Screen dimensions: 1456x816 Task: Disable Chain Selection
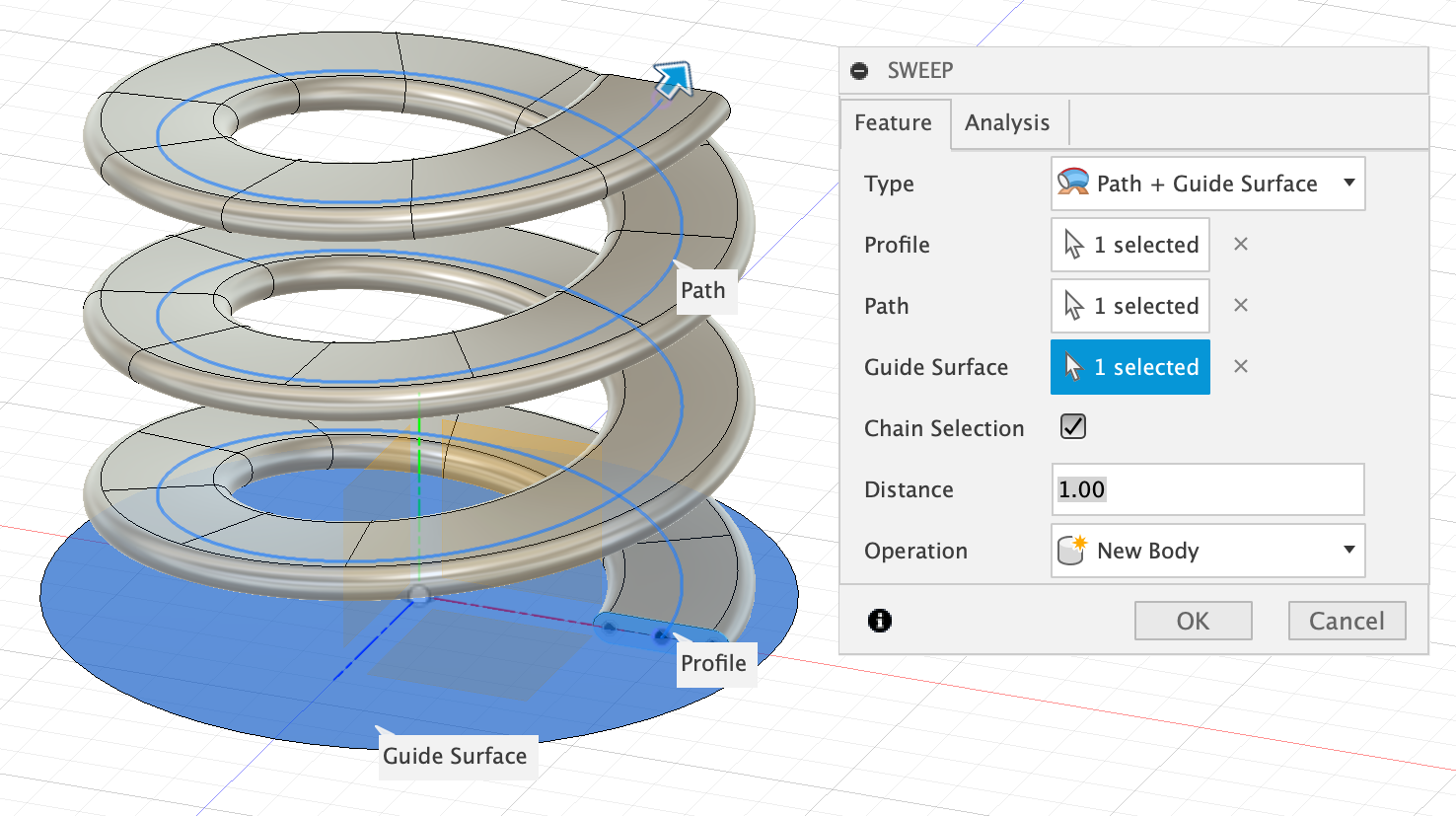pyautogui.click(x=1072, y=426)
